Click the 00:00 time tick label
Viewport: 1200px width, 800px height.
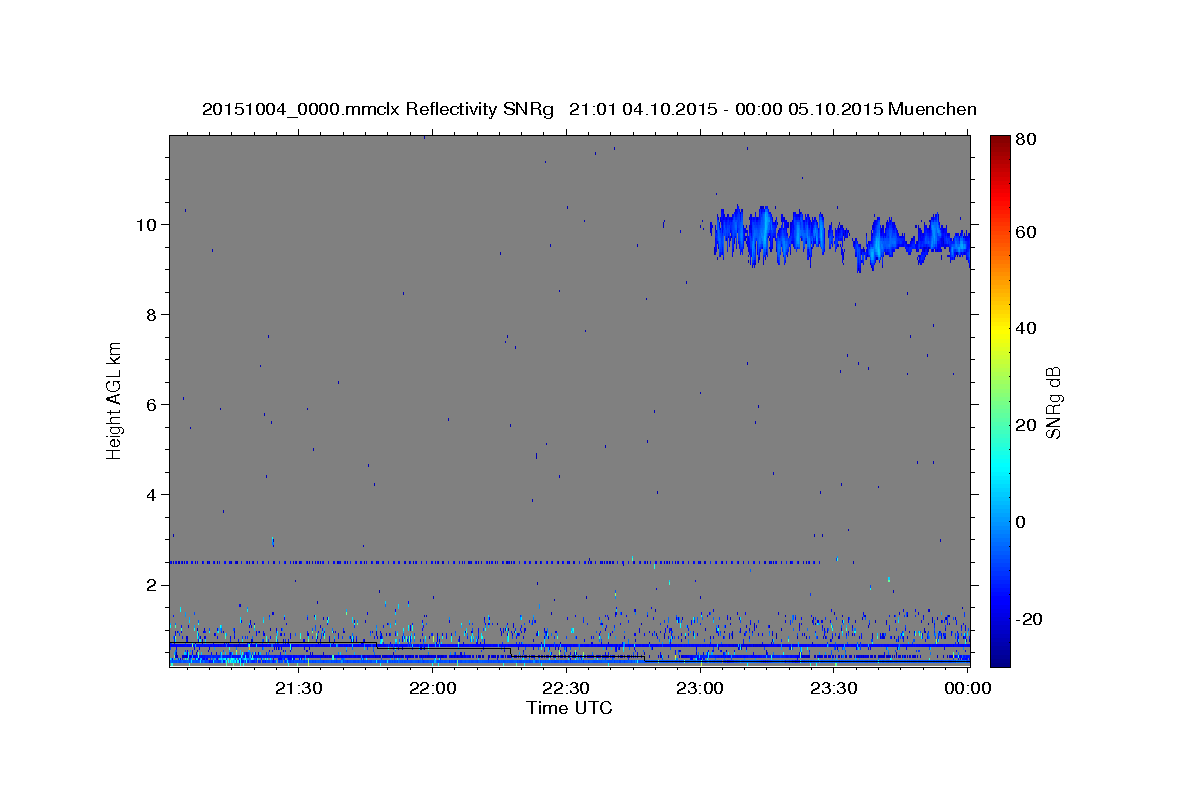click(x=968, y=688)
